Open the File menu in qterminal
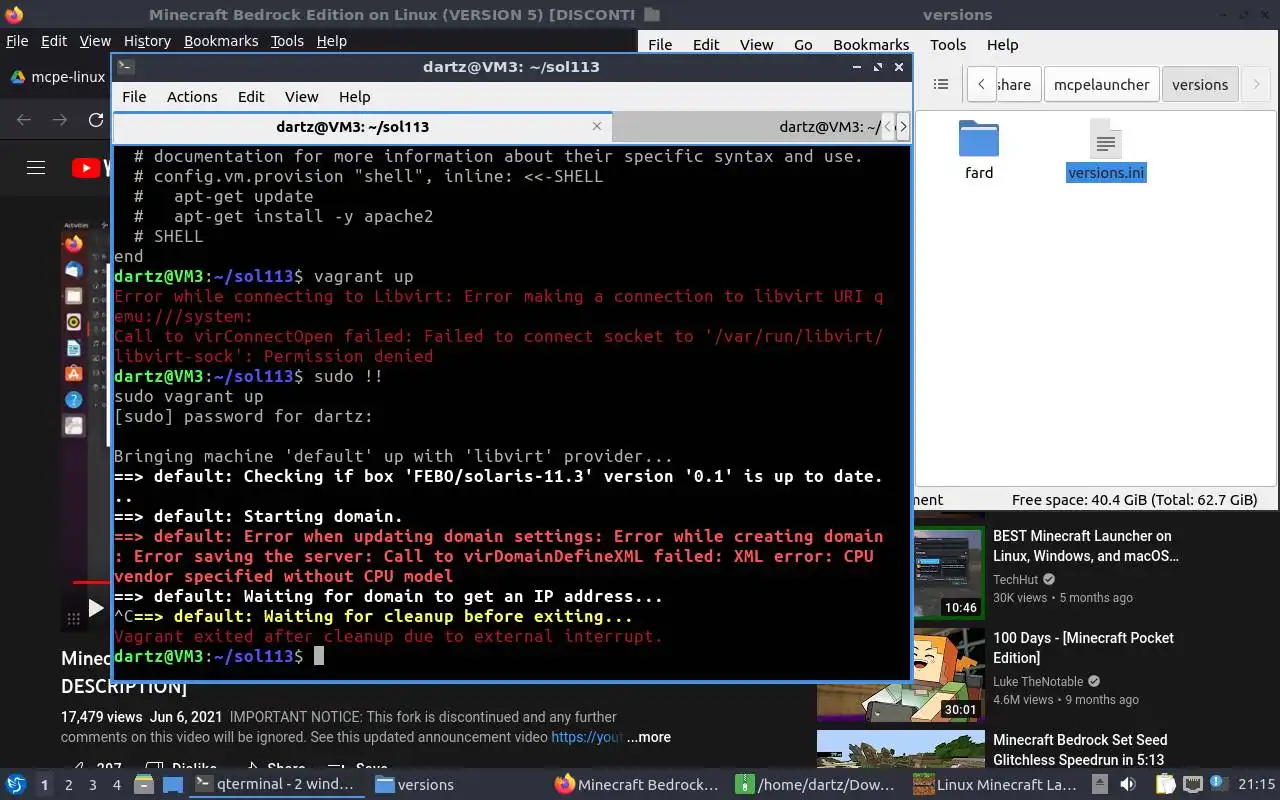The width and height of the screenshot is (1280, 800). [134, 96]
